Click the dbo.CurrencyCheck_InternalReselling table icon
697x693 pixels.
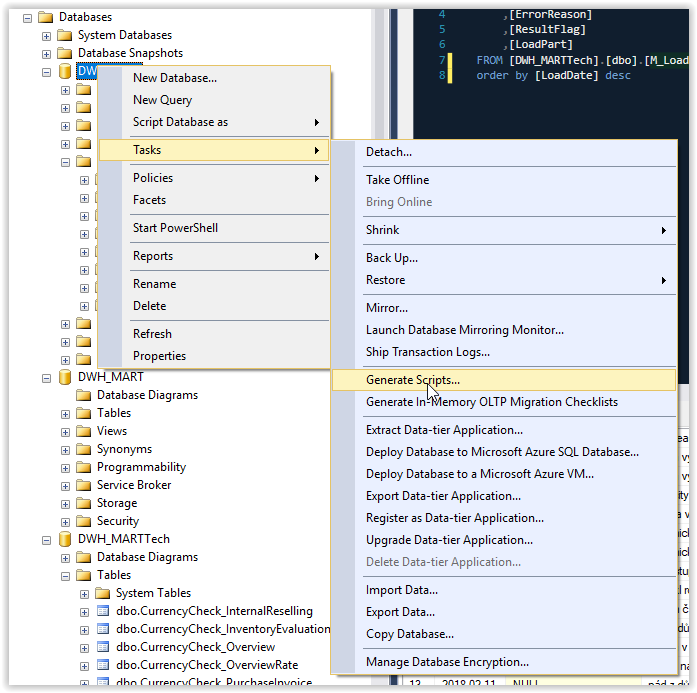pyautogui.click(x=103, y=611)
